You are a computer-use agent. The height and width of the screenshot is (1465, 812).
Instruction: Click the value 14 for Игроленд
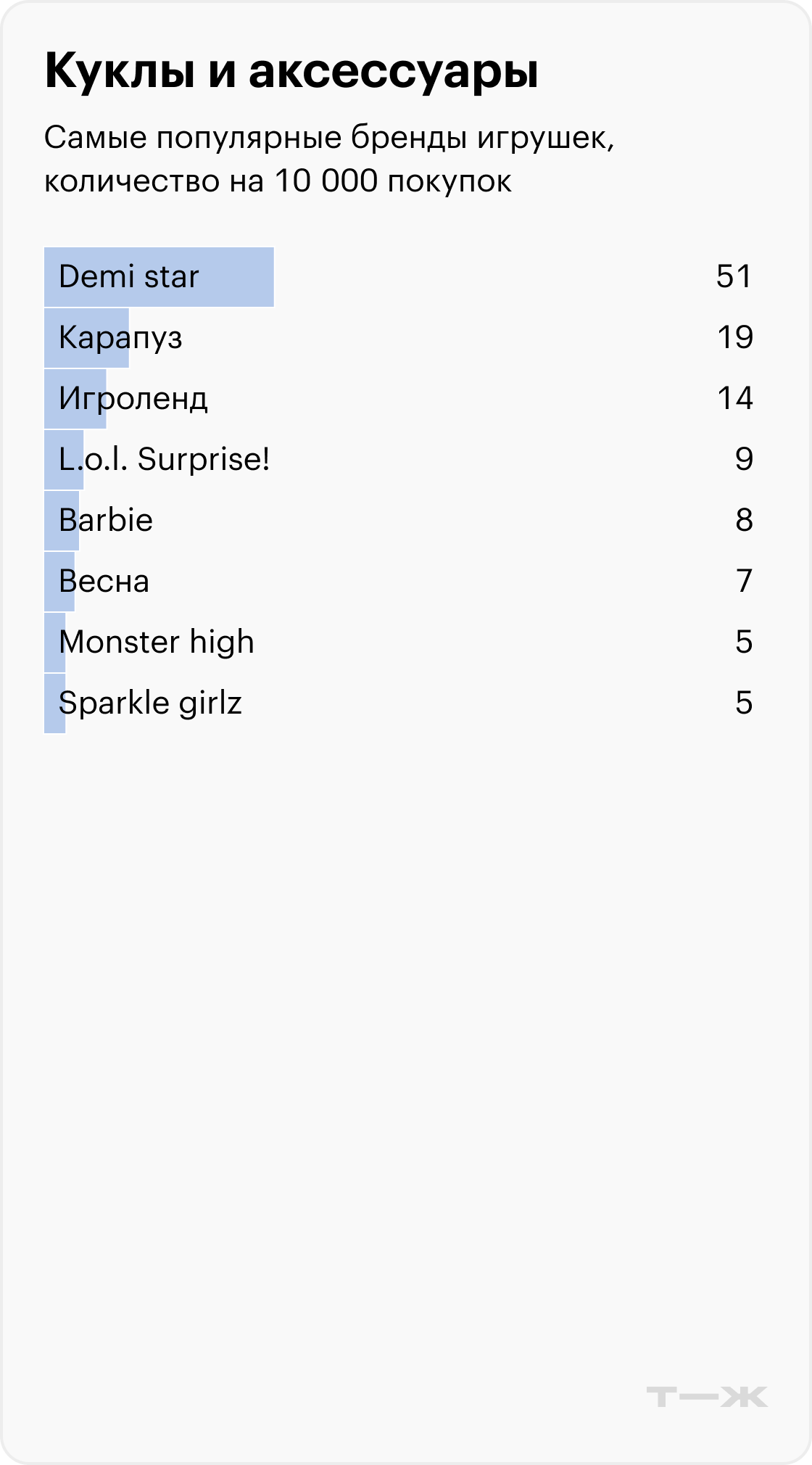coord(734,399)
